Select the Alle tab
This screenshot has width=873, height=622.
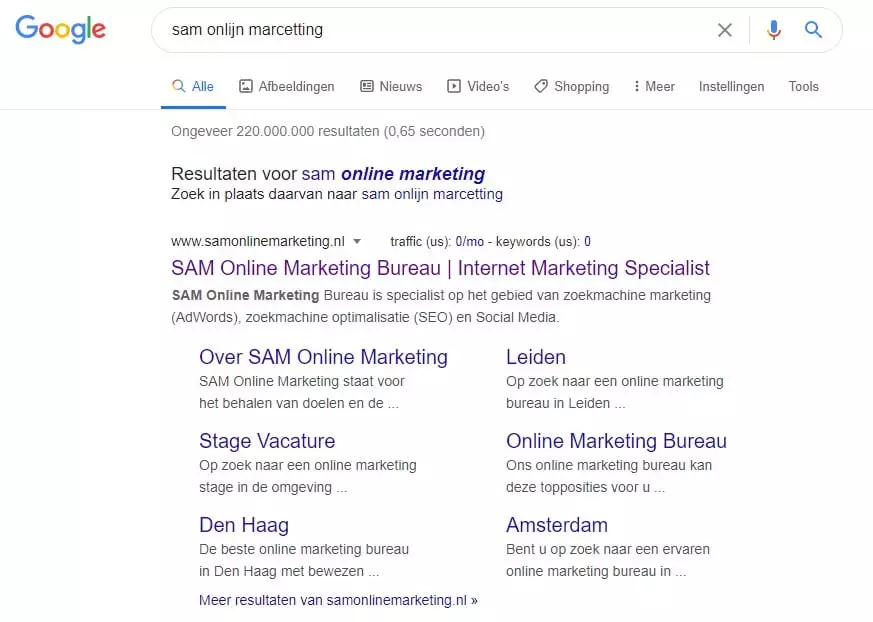pyautogui.click(x=193, y=86)
